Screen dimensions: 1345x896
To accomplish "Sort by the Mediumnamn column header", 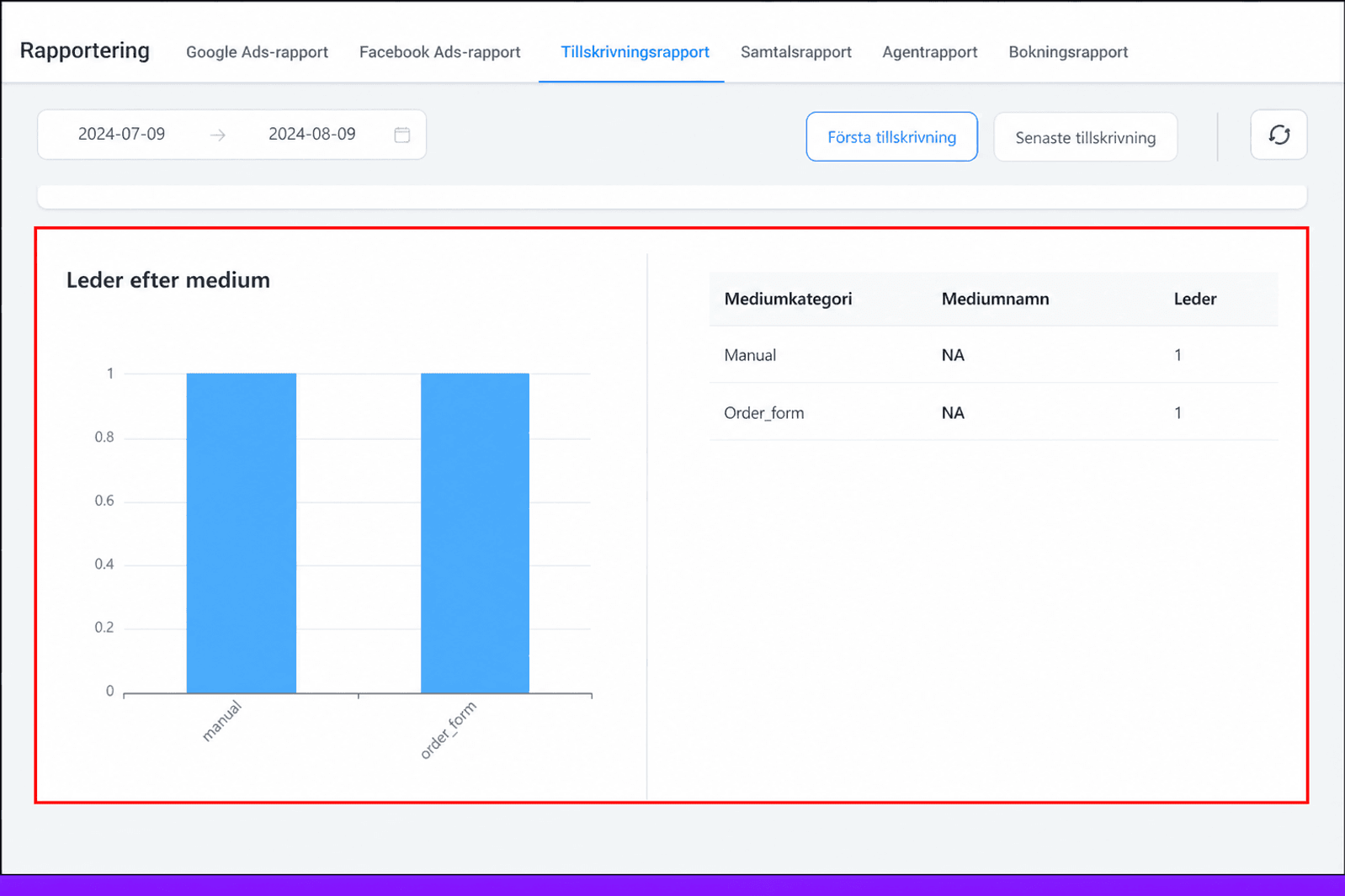I will [995, 299].
